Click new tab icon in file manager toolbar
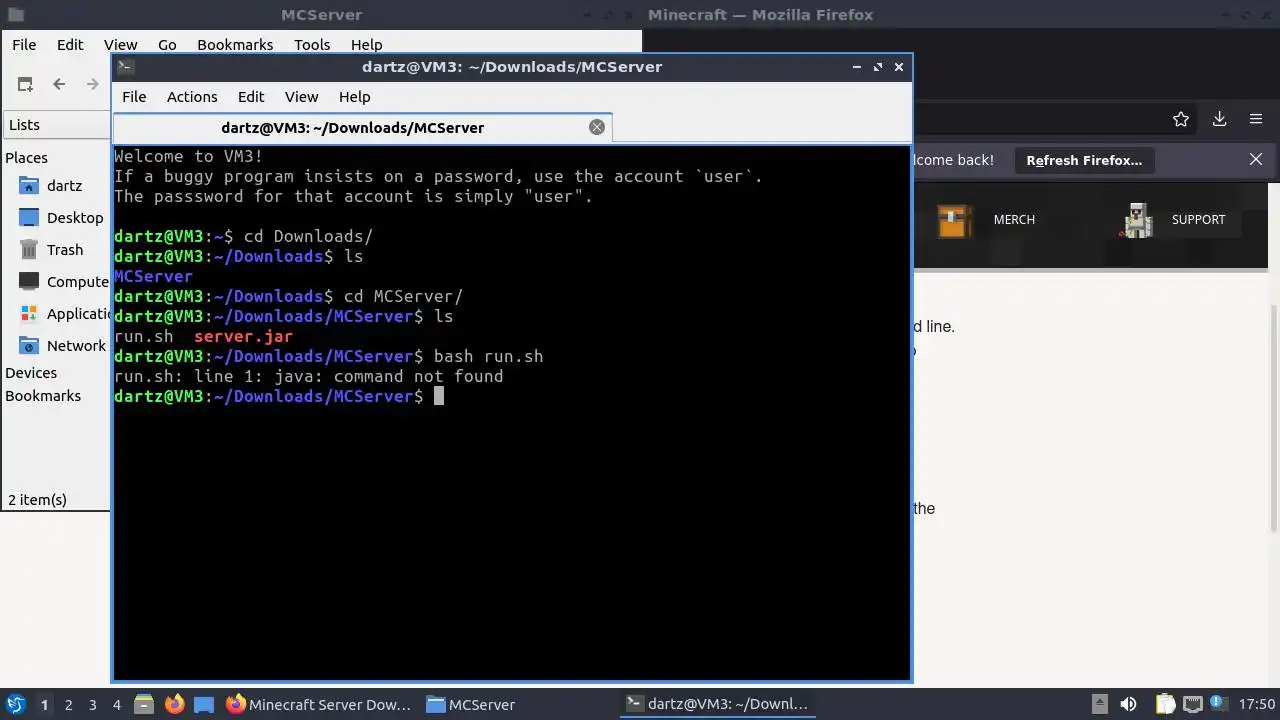Screen dimensions: 1280x720 (x=25, y=85)
